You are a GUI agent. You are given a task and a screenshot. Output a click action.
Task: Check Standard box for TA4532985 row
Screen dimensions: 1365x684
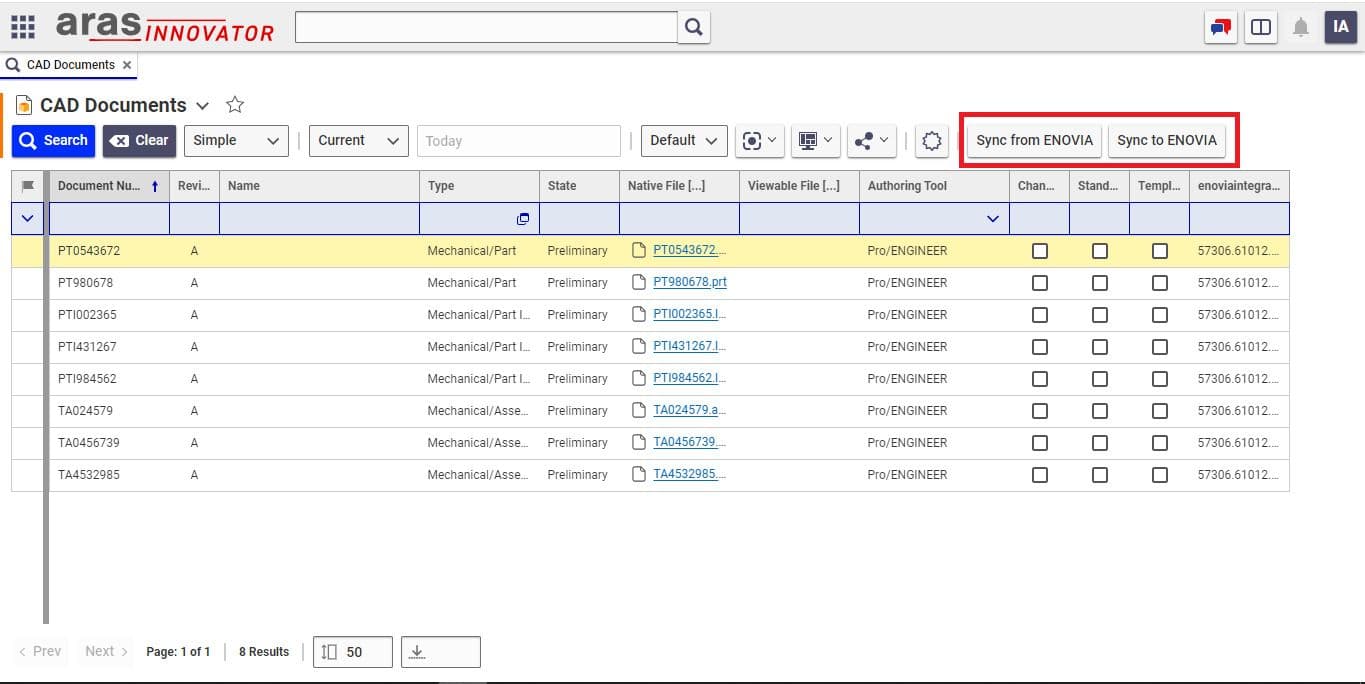1100,475
